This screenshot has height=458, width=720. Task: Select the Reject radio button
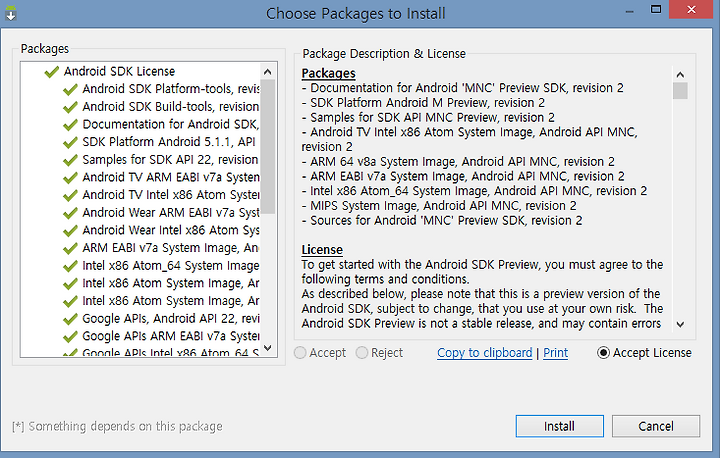(362, 353)
